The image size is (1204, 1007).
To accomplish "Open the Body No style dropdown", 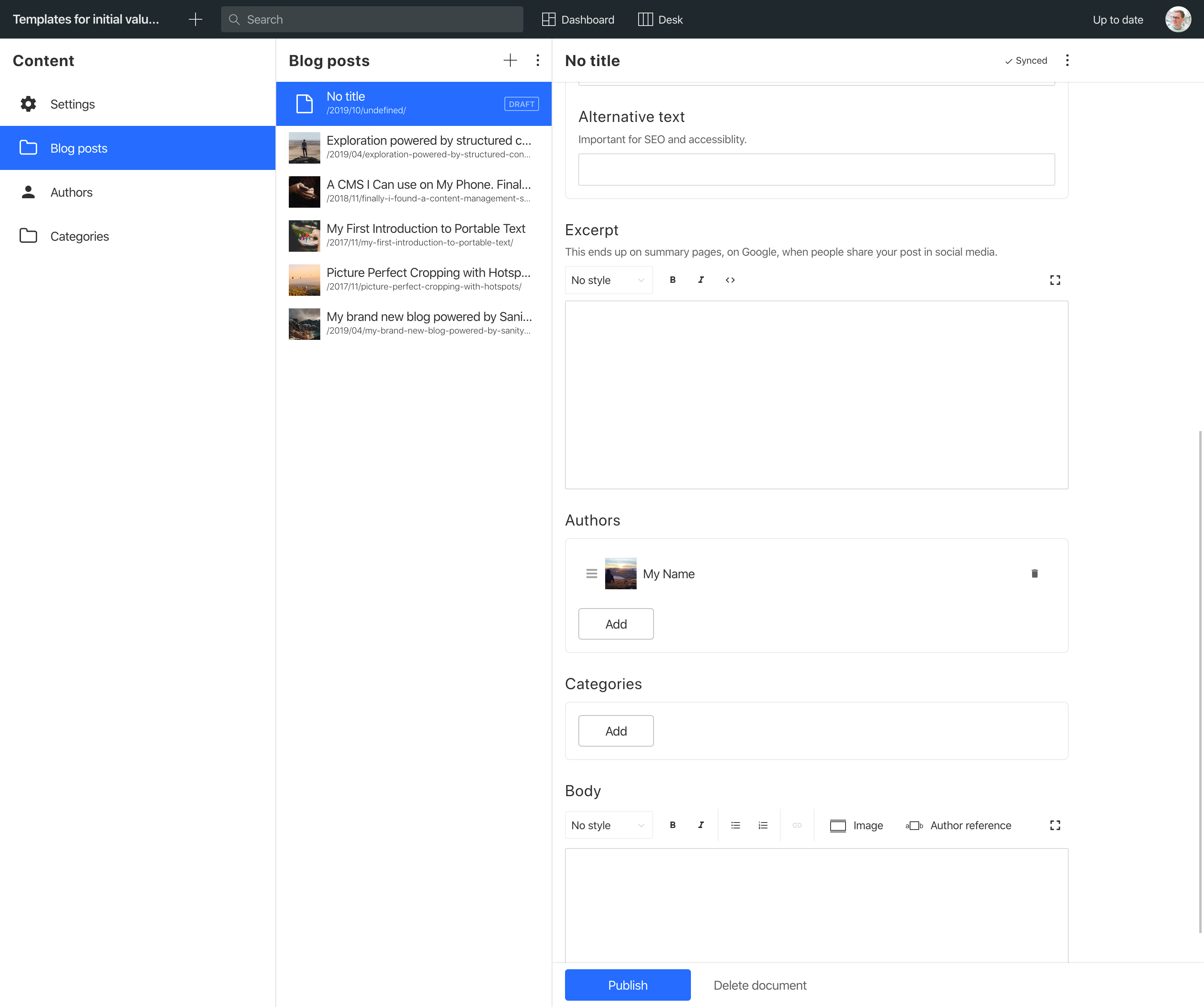I will [608, 825].
